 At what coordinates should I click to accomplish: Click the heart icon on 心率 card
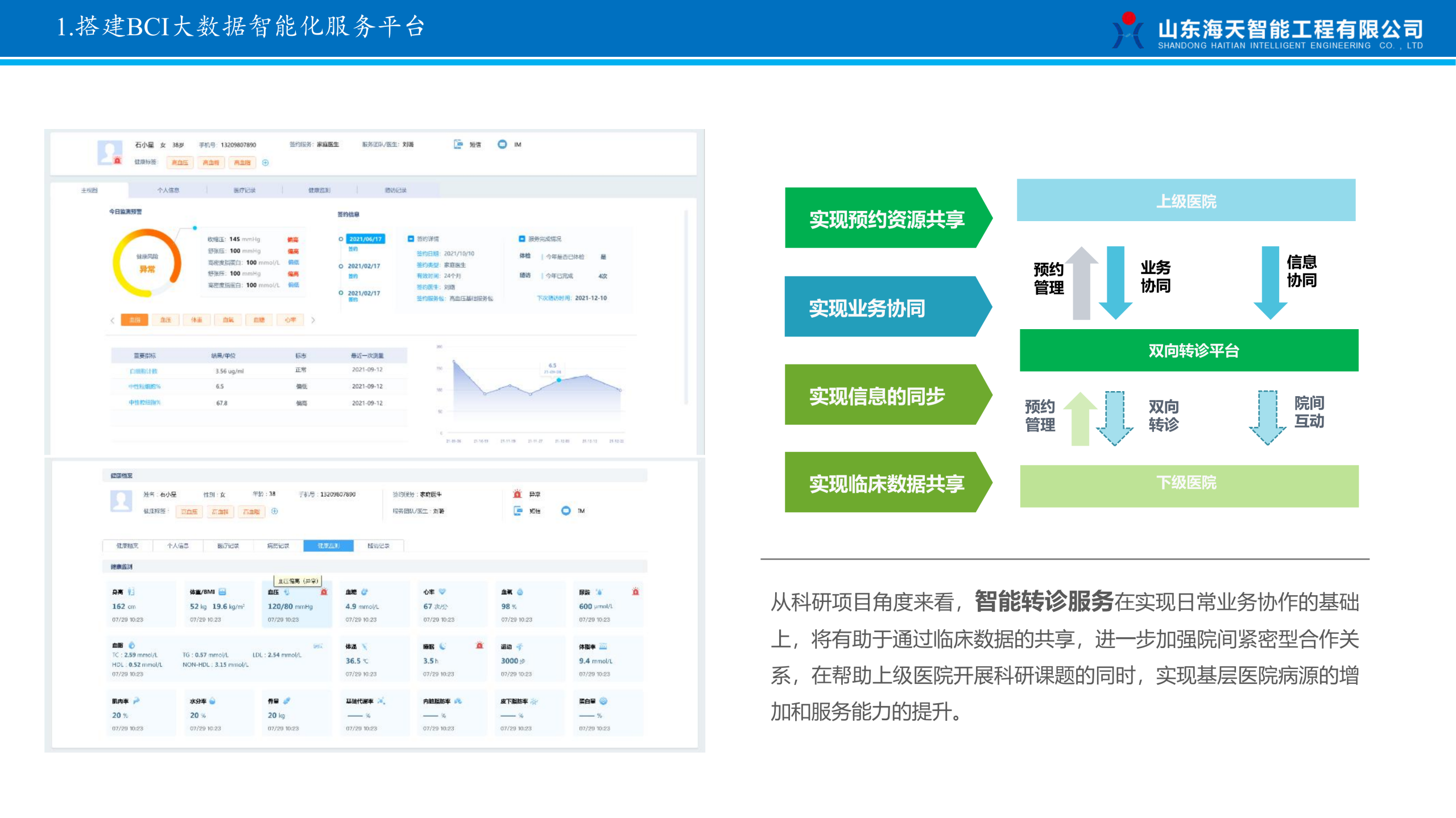pos(442,592)
